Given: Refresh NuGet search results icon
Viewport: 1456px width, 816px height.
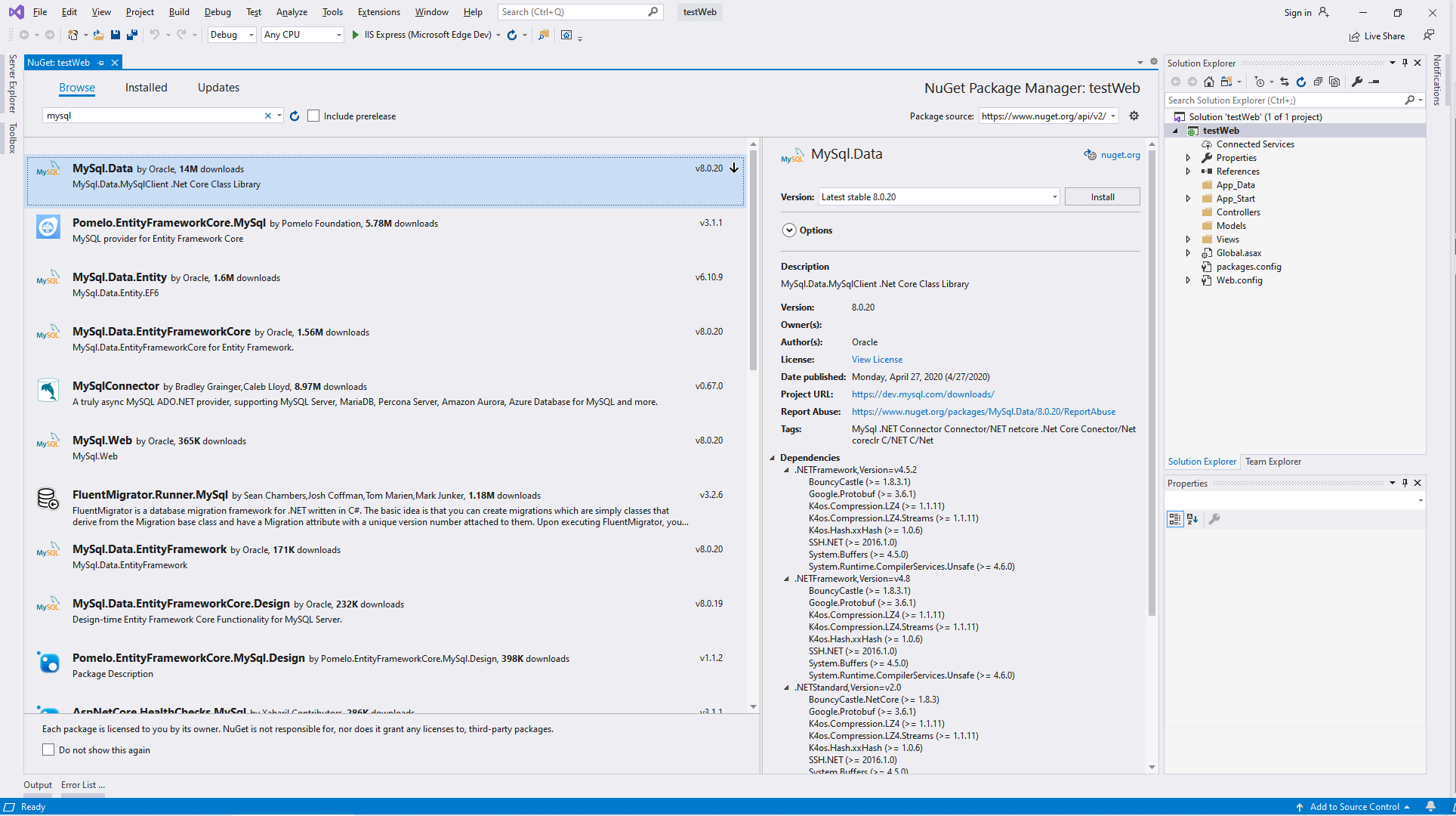Looking at the screenshot, I should 295,116.
